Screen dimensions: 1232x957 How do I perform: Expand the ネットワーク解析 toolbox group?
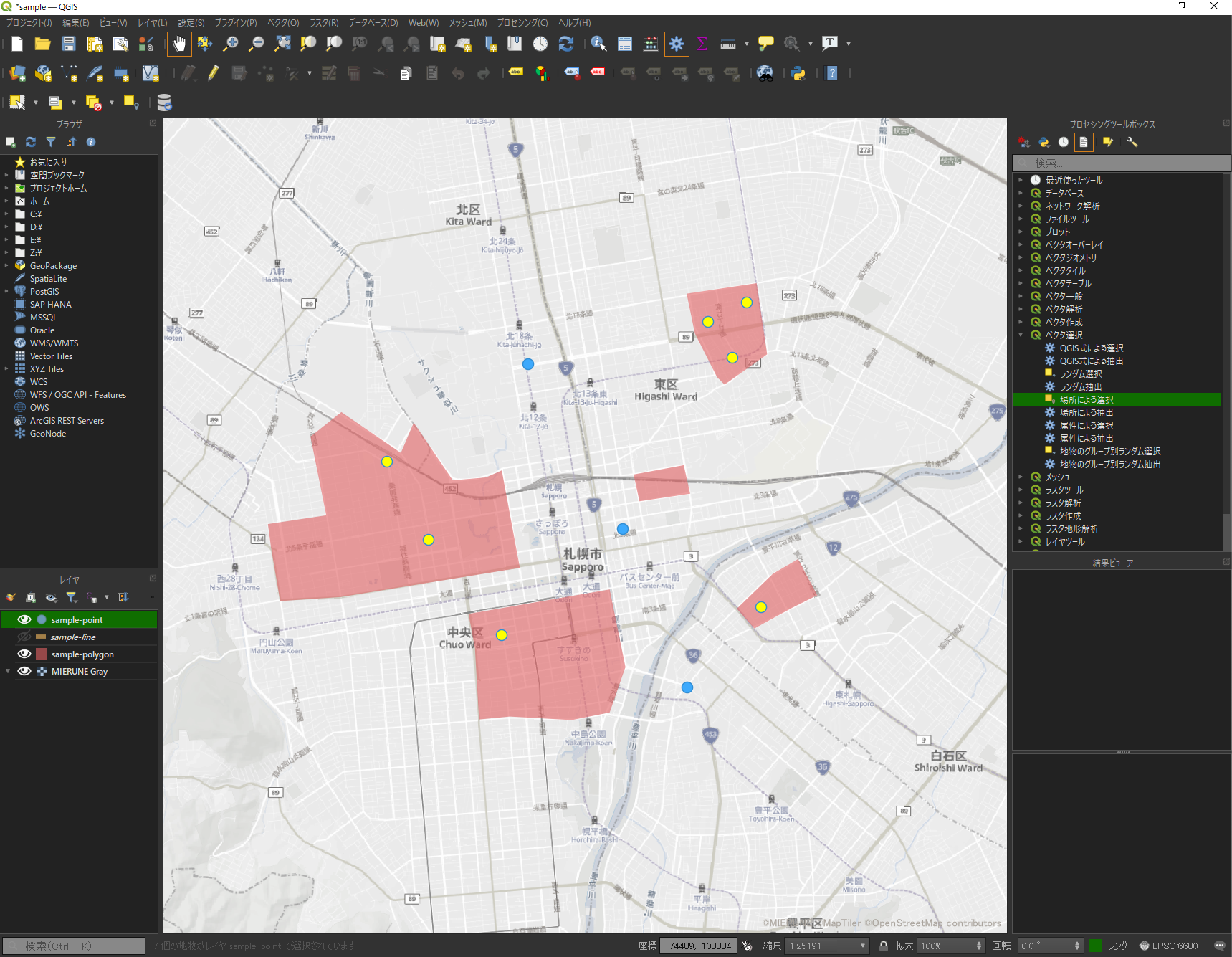[x=1021, y=206]
